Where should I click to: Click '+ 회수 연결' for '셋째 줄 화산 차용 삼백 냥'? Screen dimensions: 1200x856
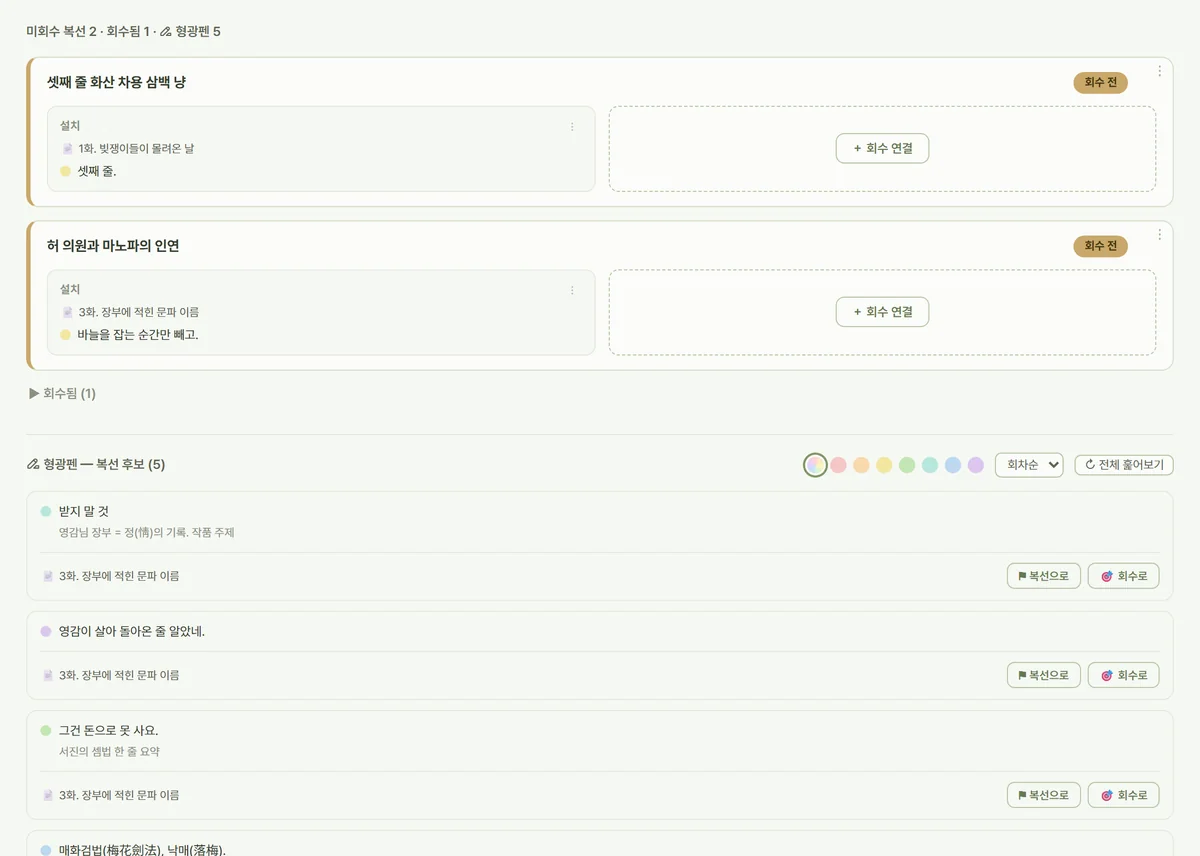(x=882, y=148)
